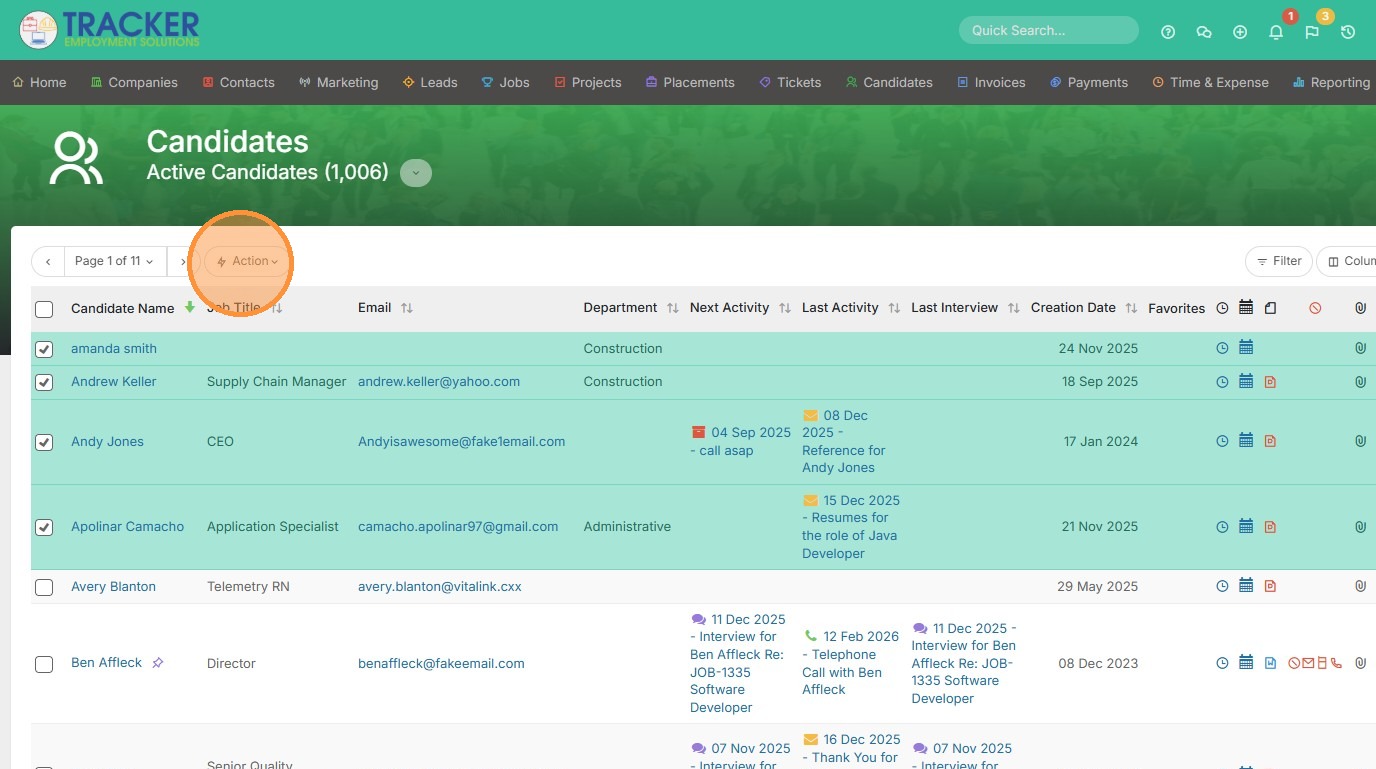Open resume document icon for Andrew Keller
Screen dimensions: 1376x769
pyautogui.click(x=1270, y=382)
